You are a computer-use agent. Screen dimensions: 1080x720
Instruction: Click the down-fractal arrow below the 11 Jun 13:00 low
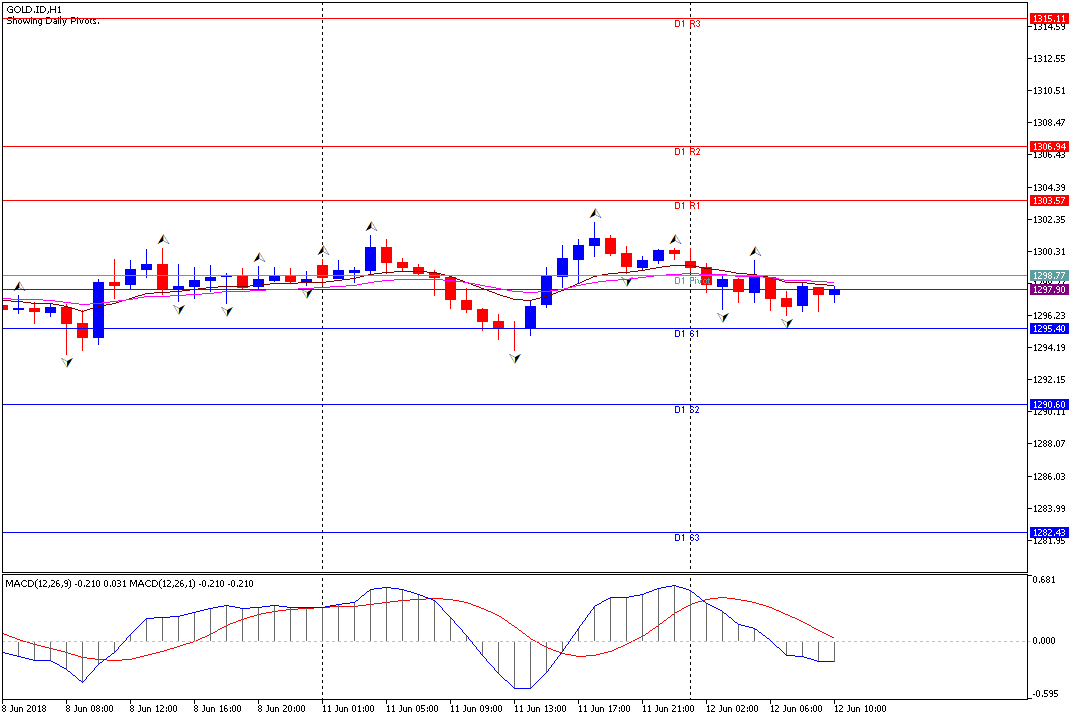[x=515, y=357]
